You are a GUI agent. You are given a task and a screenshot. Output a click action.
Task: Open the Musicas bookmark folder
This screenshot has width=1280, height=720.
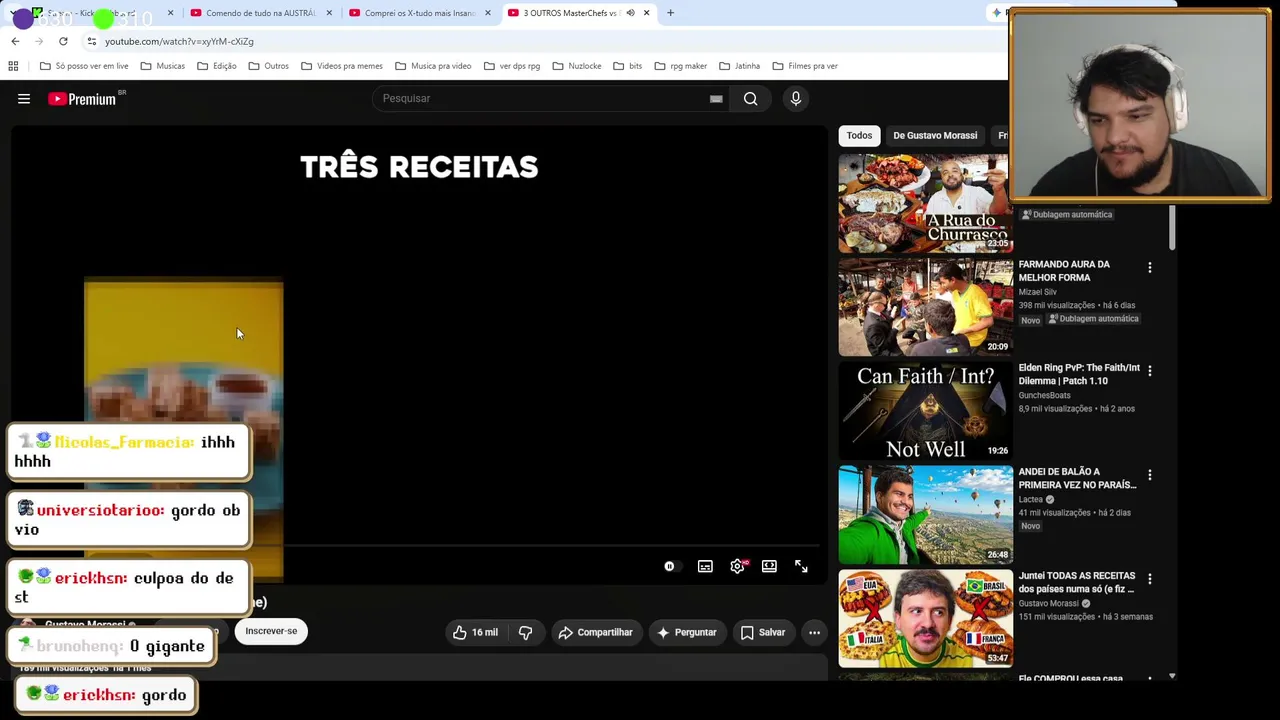[163, 66]
